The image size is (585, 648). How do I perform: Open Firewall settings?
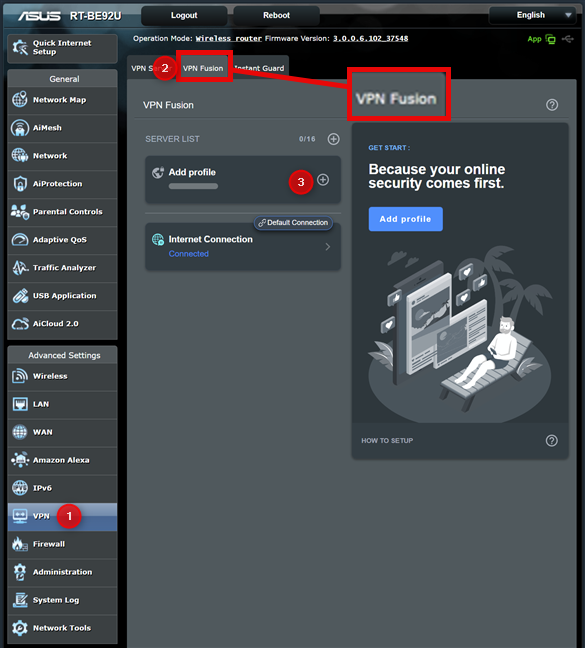tap(62, 545)
